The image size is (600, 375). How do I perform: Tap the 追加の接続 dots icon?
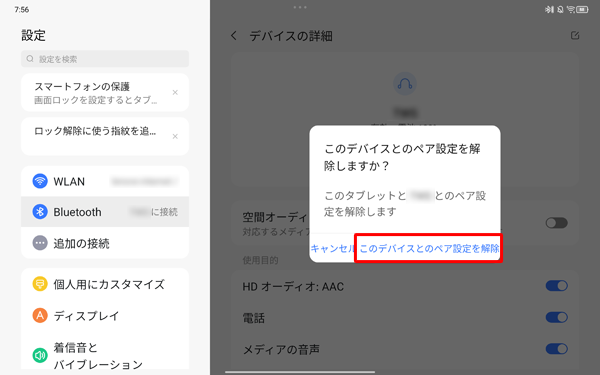(x=40, y=243)
